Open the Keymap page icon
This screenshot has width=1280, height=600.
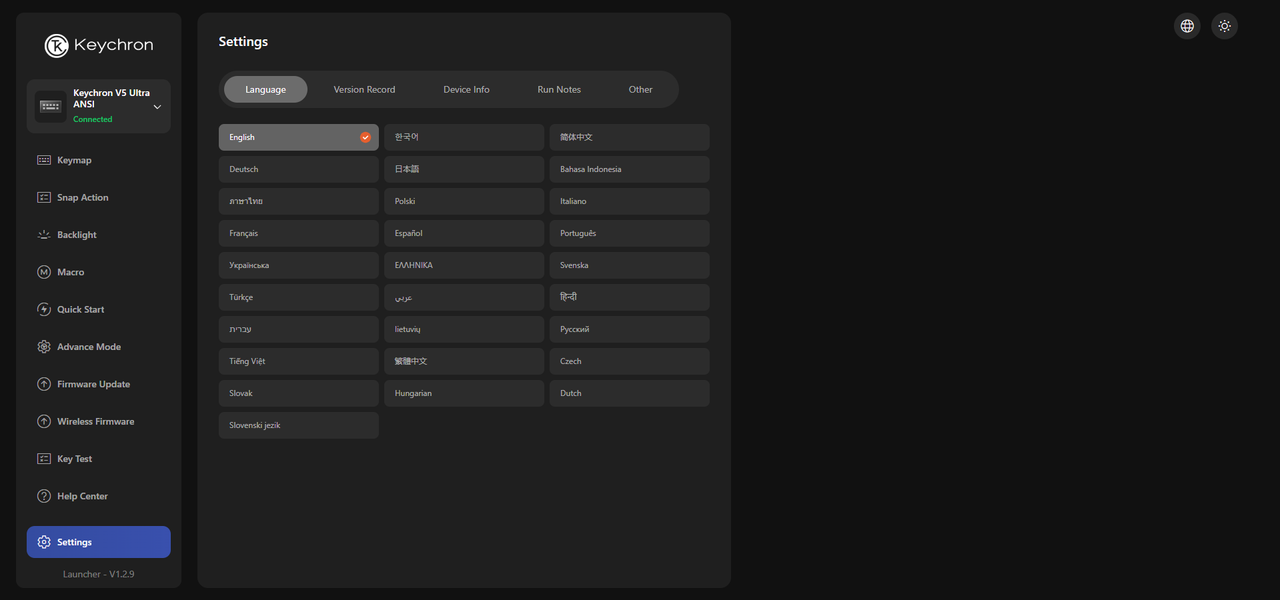click(x=44, y=160)
